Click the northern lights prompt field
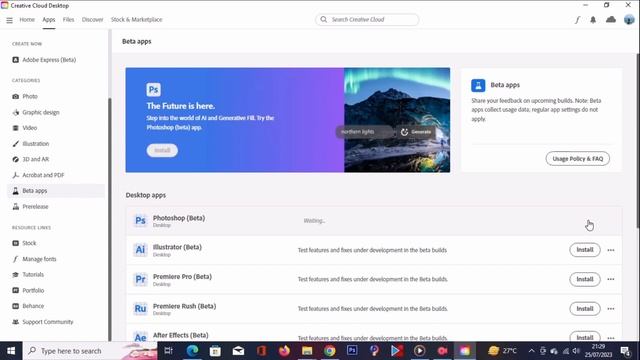Image resolution: width=640 pixels, height=360 pixels. [x=365, y=132]
